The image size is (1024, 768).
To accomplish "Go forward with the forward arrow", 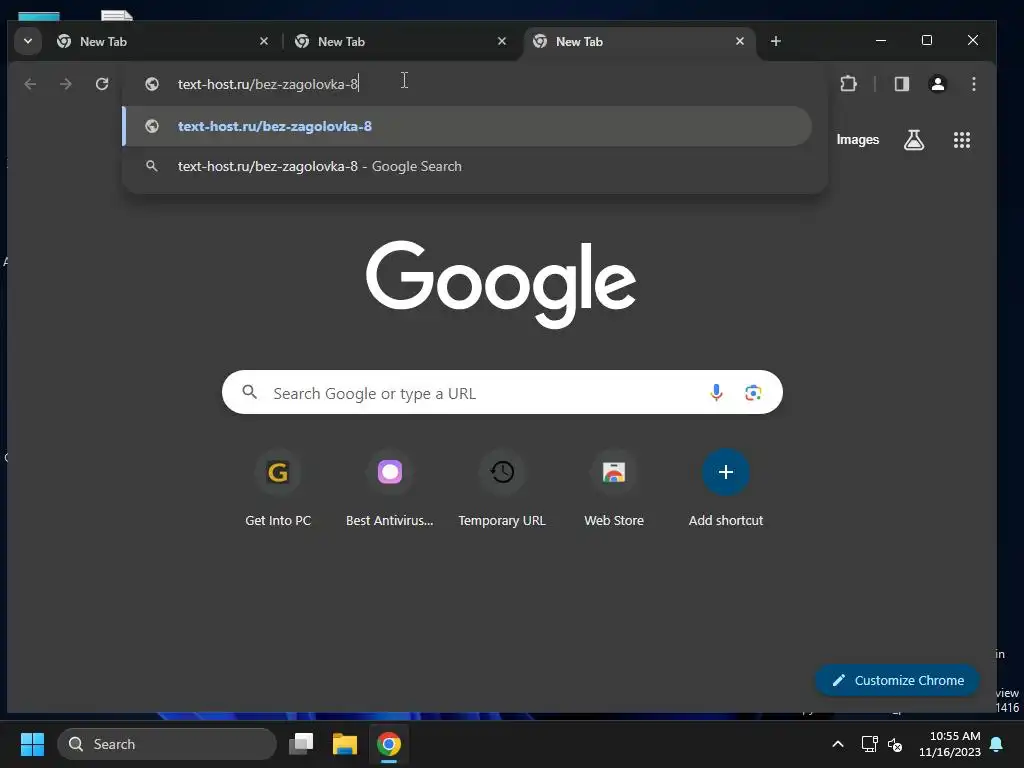I will tap(65, 84).
